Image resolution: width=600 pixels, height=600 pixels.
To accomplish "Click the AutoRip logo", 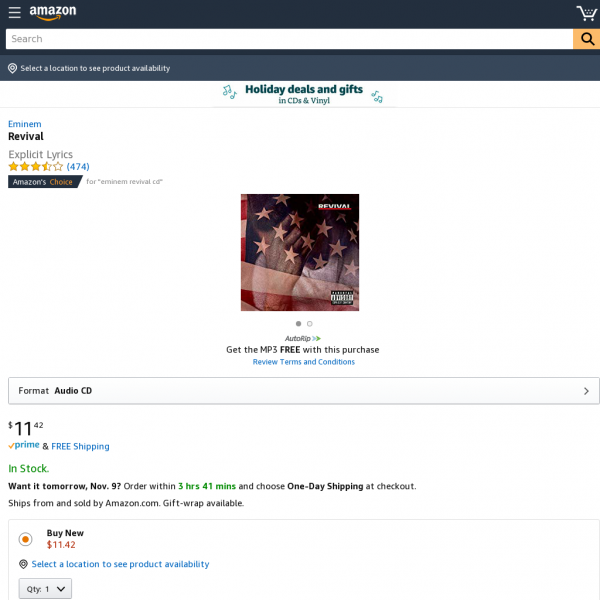I will tap(303, 338).
